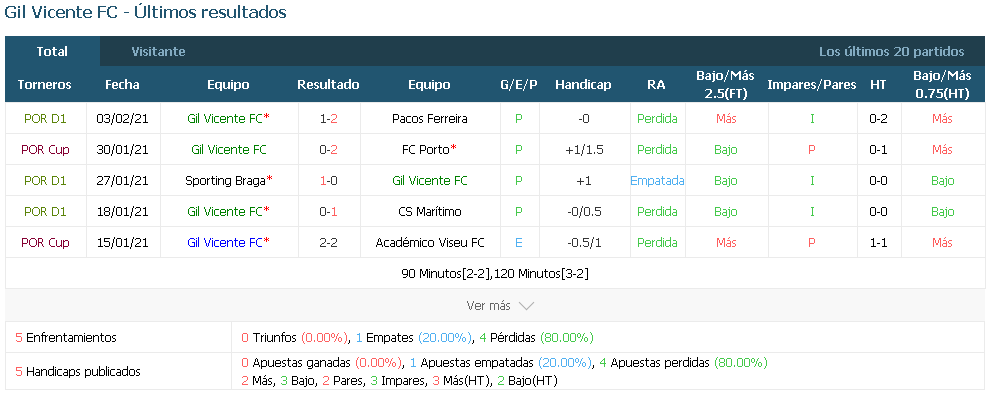Click the Impares/Pares column header
The image size is (993, 393).
(x=812, y=85)
